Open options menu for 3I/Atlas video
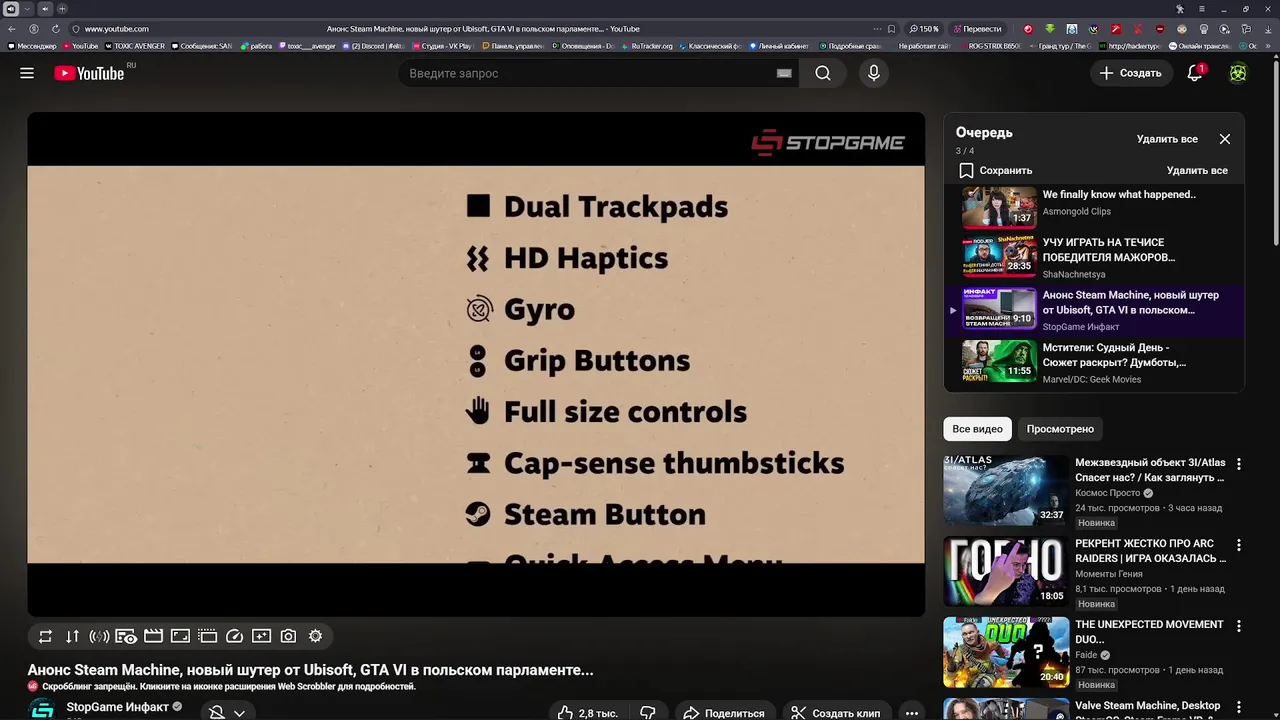 [x=1239, y=464]
